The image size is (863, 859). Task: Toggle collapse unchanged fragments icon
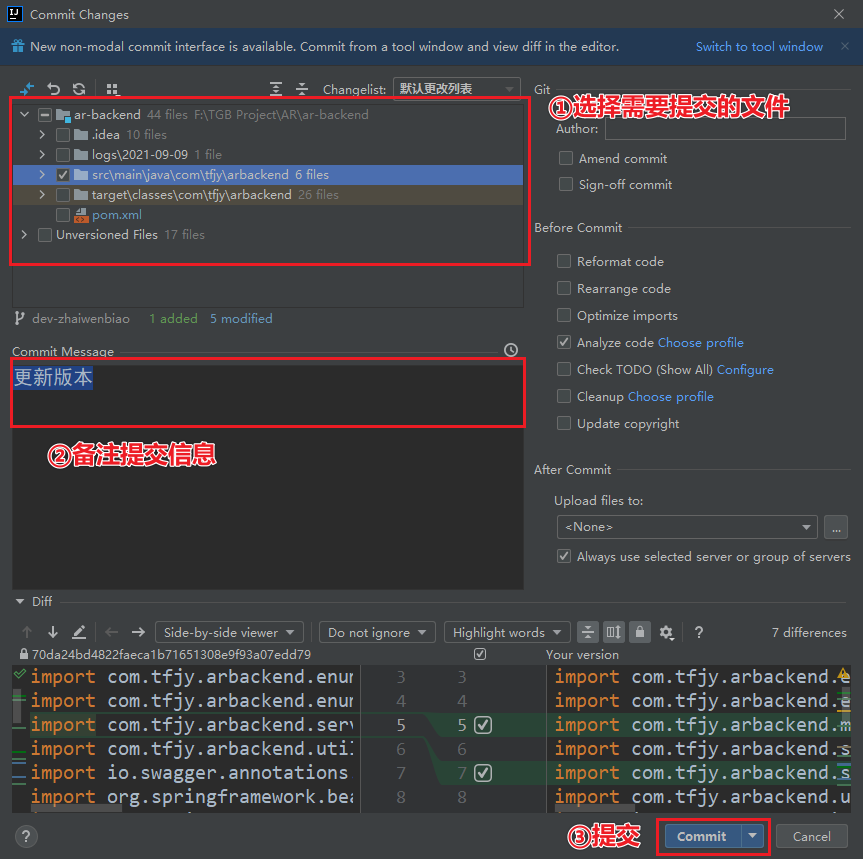coord(588,632)
